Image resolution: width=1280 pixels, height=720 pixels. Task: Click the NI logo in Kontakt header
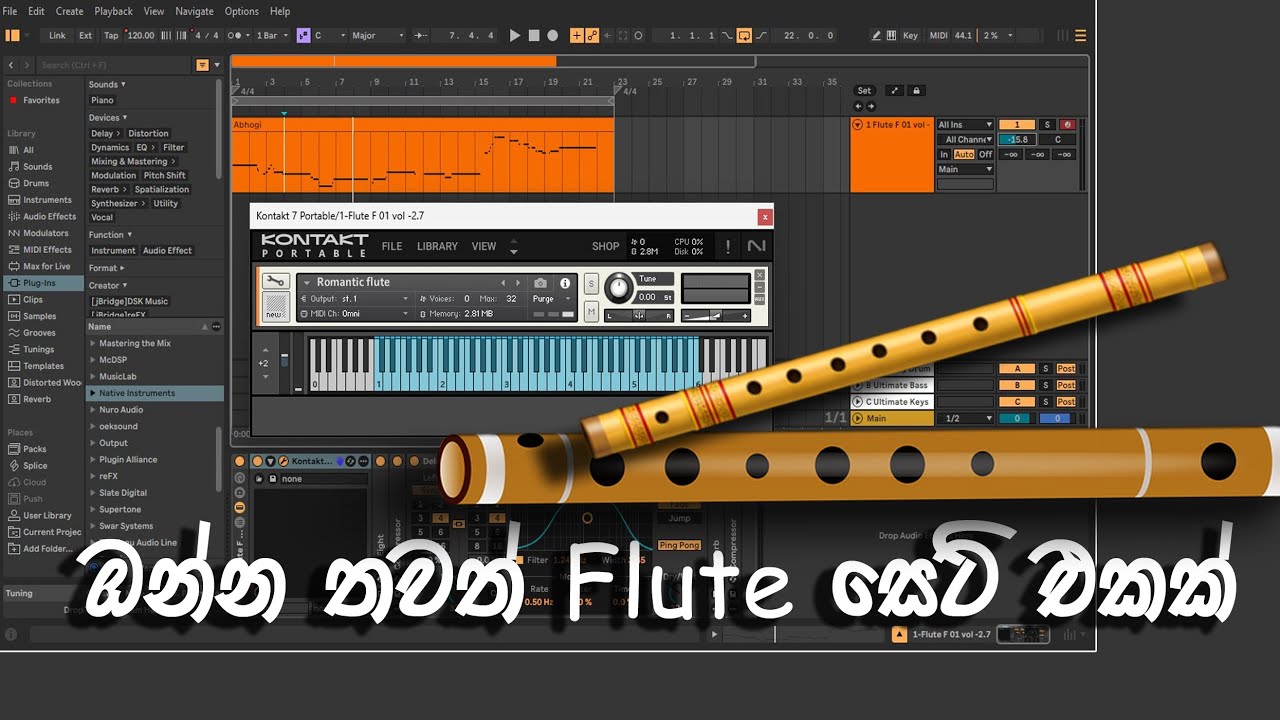tap(757, 246)
